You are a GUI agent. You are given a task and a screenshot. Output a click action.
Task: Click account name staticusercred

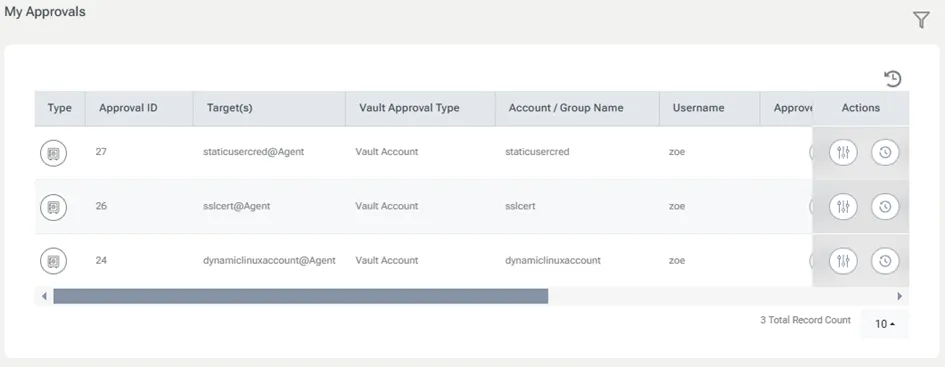[x=537, y=152]
